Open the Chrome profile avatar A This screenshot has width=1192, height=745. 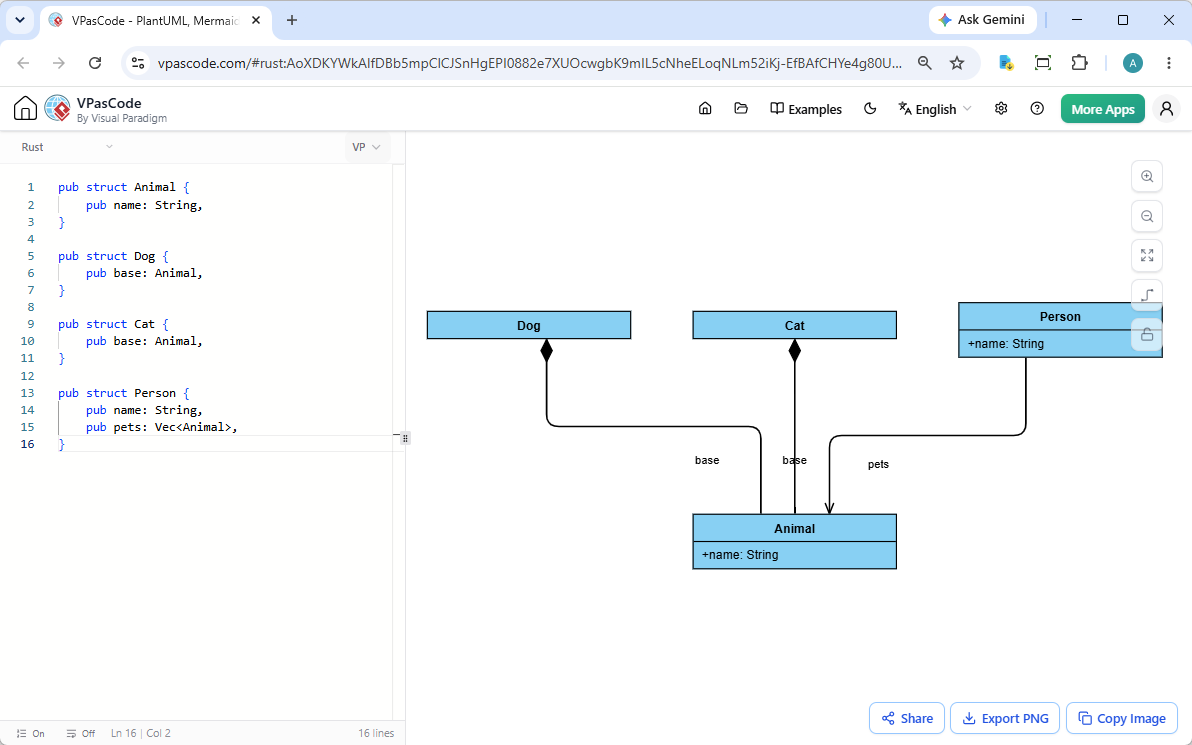coord(1133,63)
